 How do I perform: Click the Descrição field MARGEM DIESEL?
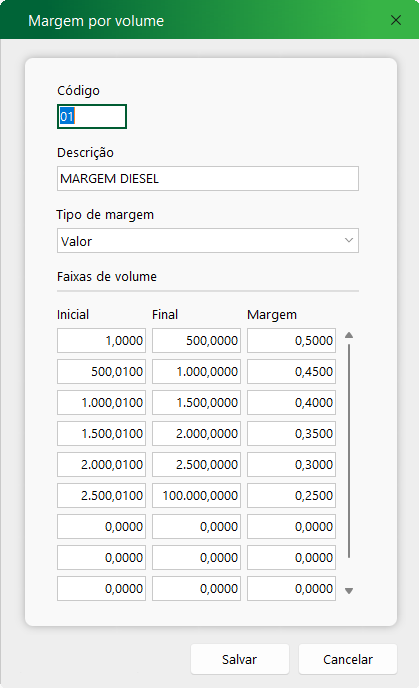(x=208, y=178)
